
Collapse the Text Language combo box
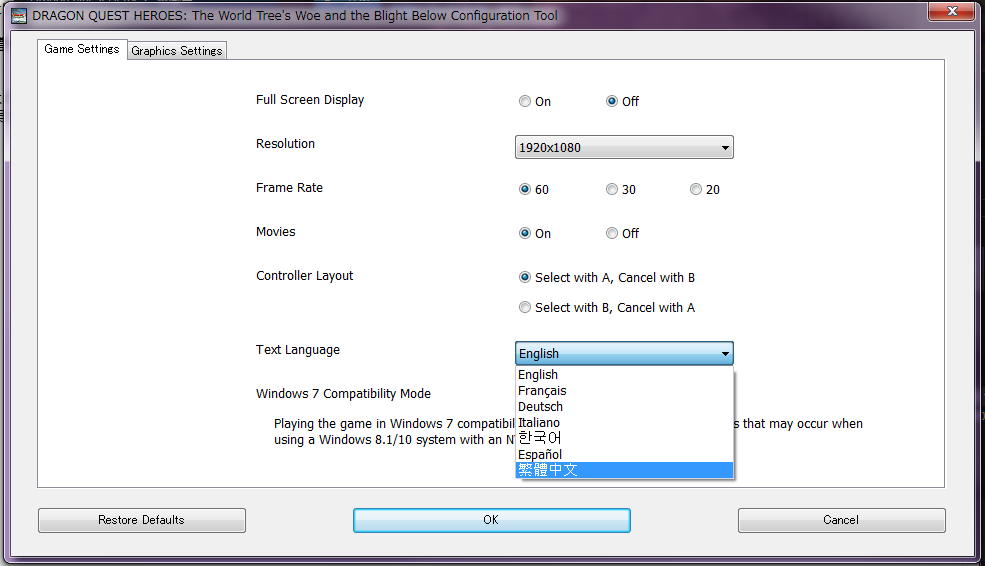coord(624,353)
